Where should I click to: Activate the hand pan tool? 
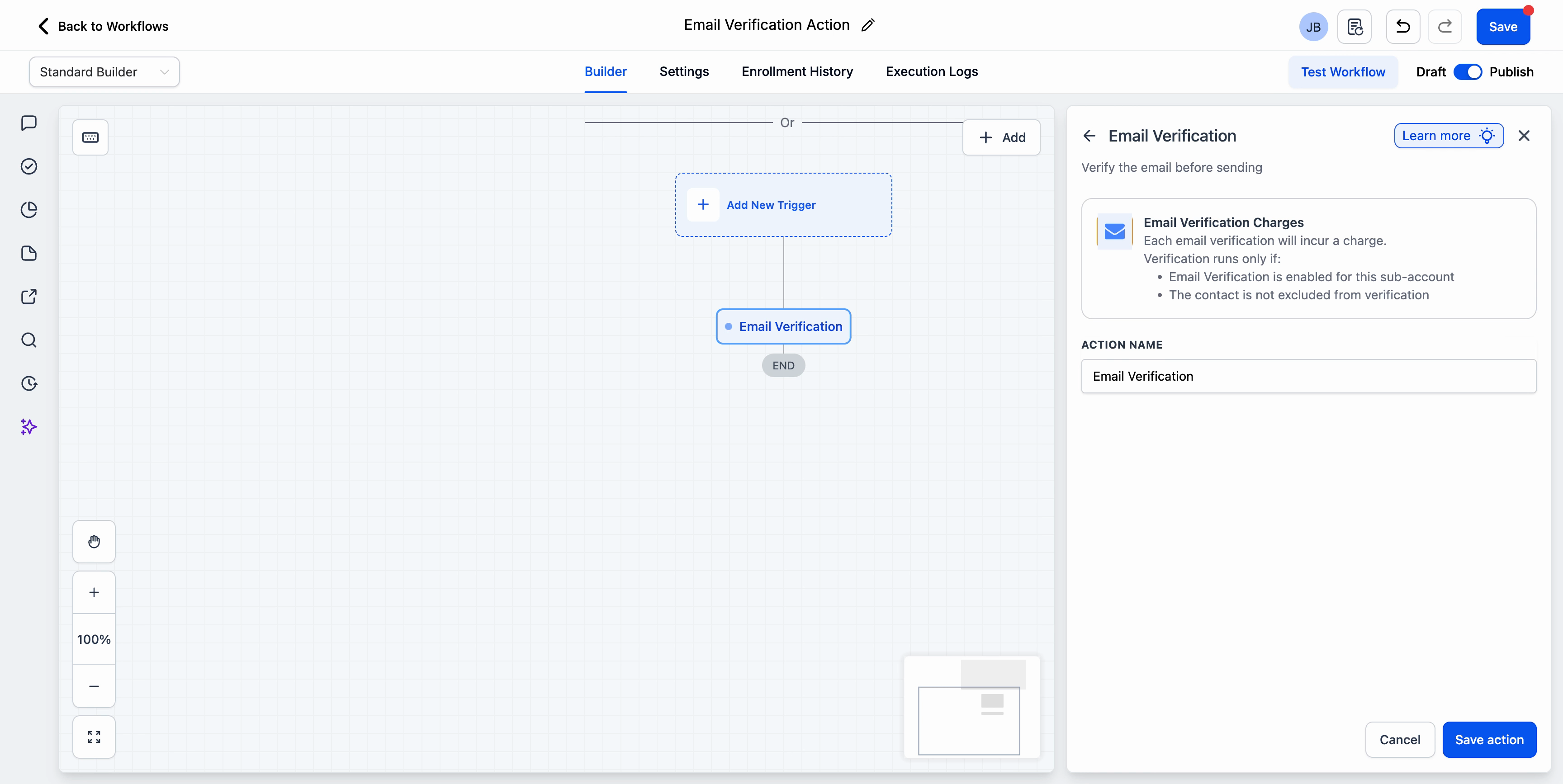click(94, 541)
